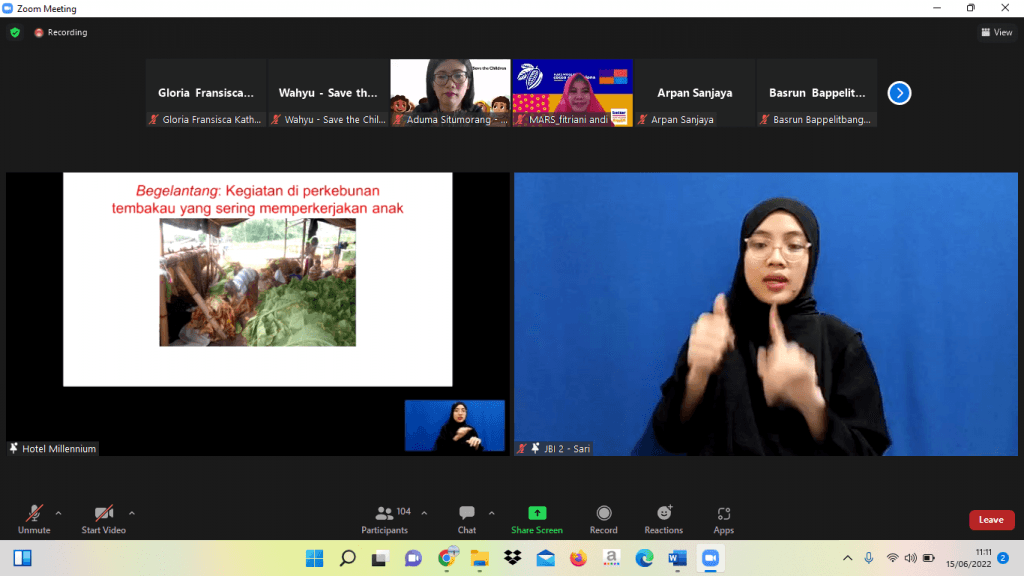Viewport: 1024px width, 576px height.
Task: Open audio options arrow next to Unmute
Action: coord(59,513)
